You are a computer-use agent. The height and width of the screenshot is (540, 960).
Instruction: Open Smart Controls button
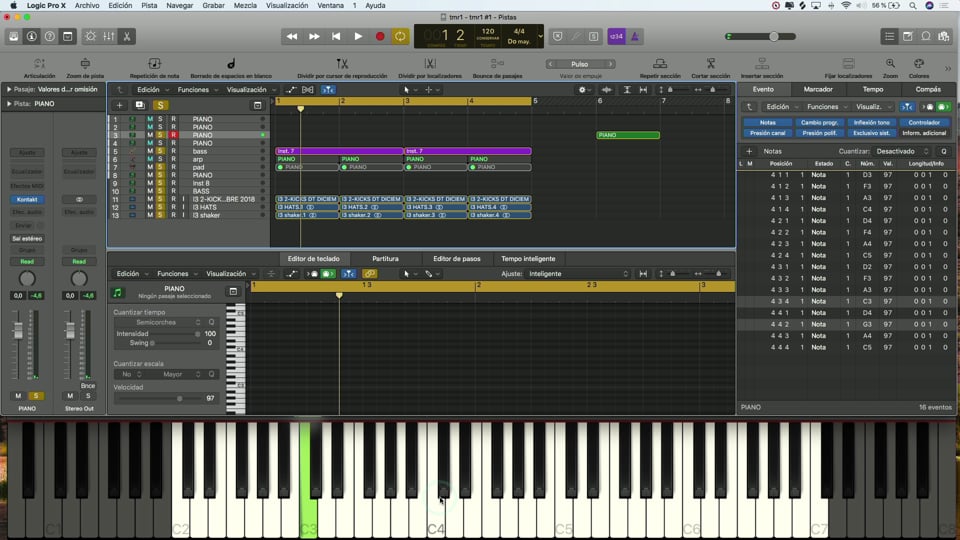pyautogui.click(x=91, y=36)
